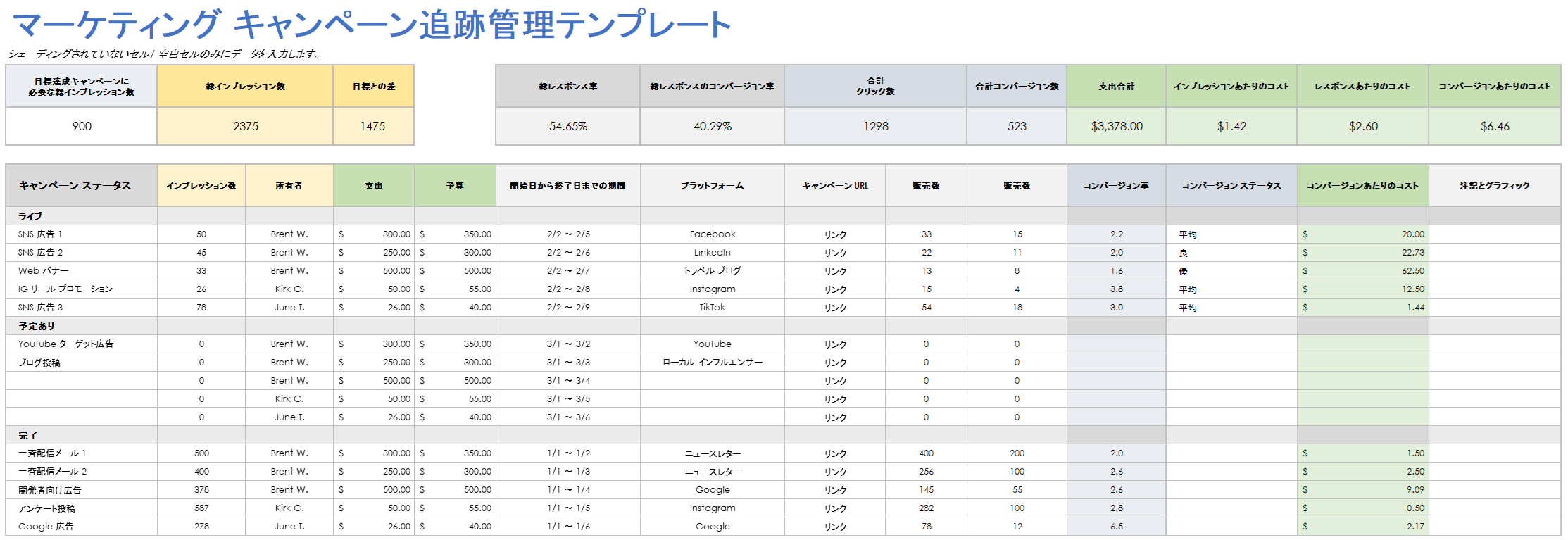Select the YouTube ターゲット広告 campaign name
Image resolution: width=1568 pixels, height=540 pixels.
pos(66,344)
